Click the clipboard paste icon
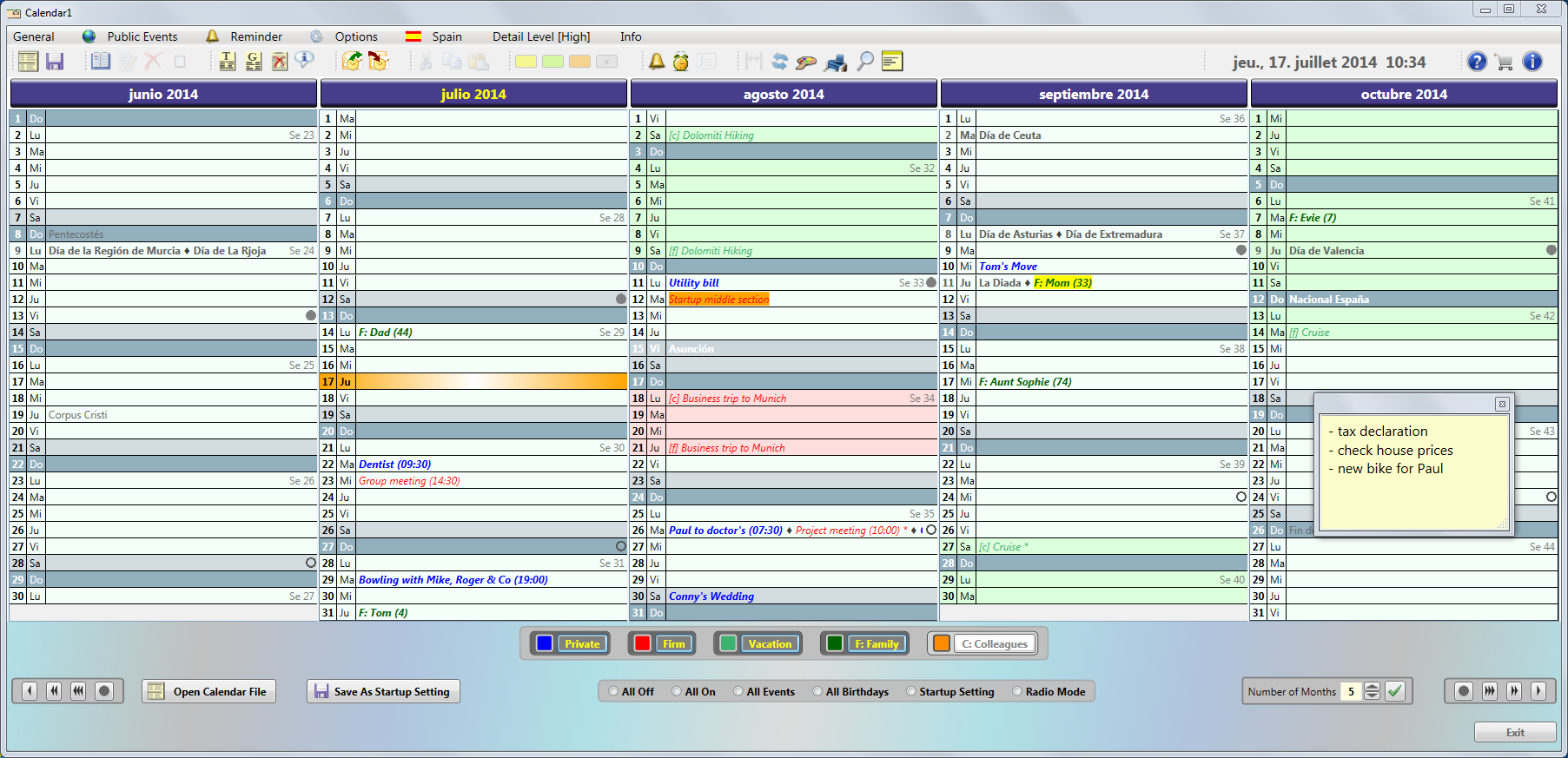This screenshot has width=1568, height=758. (479, 62)
